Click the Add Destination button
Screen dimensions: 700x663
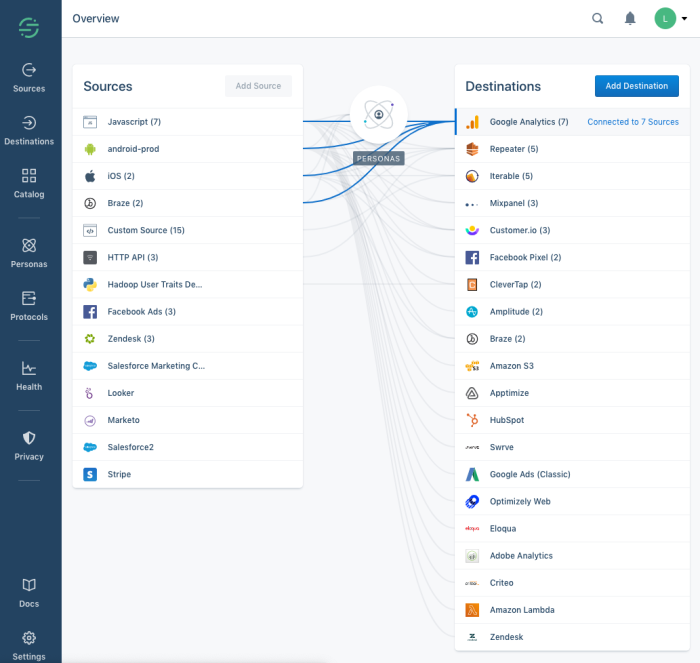[x=637, y=86]
